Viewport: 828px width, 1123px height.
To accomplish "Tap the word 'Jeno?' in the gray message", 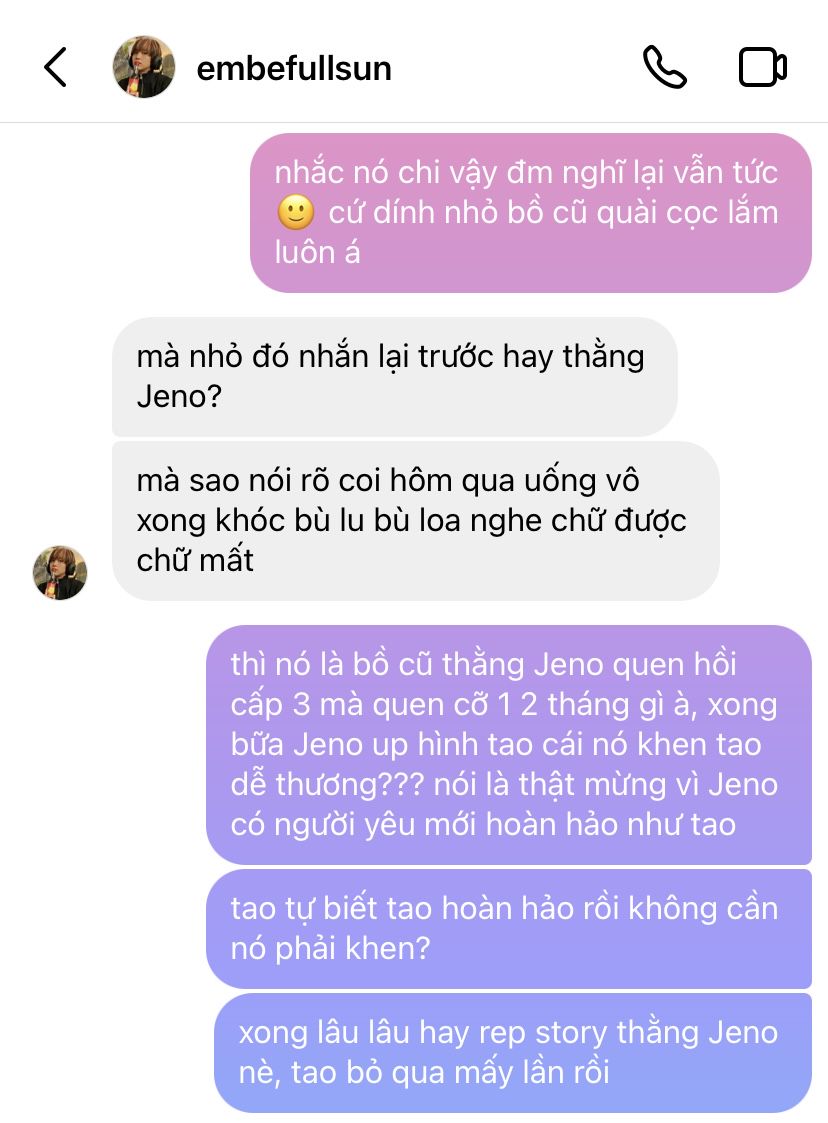I will 179,397.
